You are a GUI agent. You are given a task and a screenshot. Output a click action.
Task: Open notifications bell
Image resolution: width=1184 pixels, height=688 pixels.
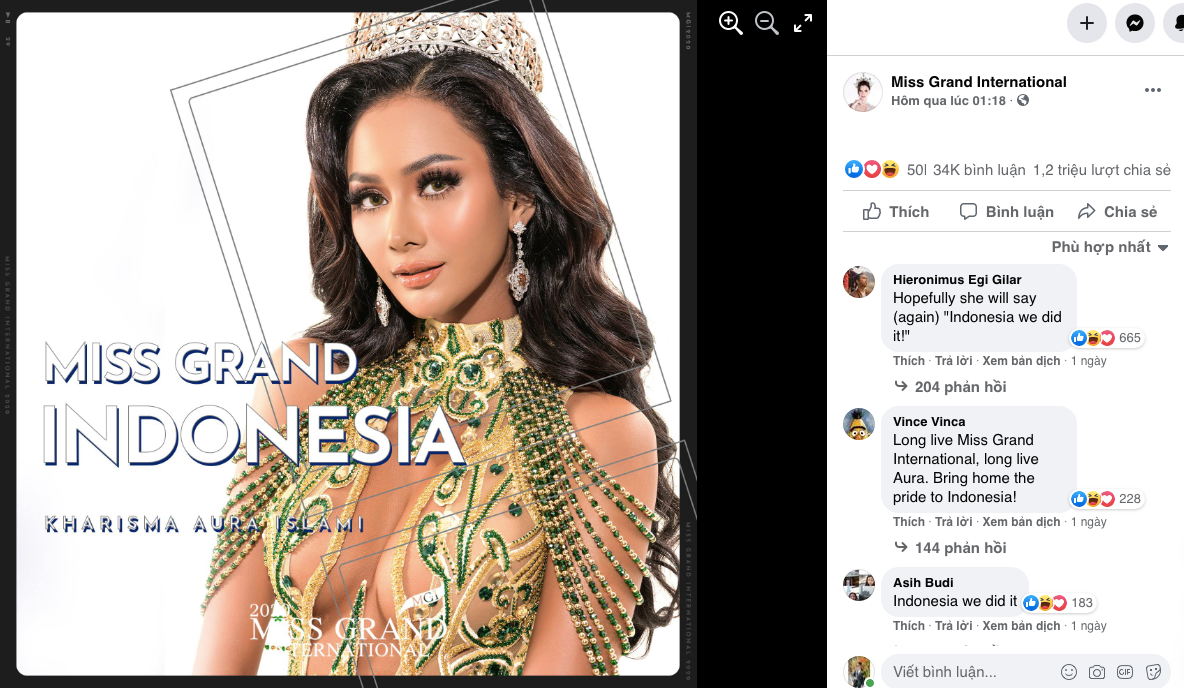1177,23
